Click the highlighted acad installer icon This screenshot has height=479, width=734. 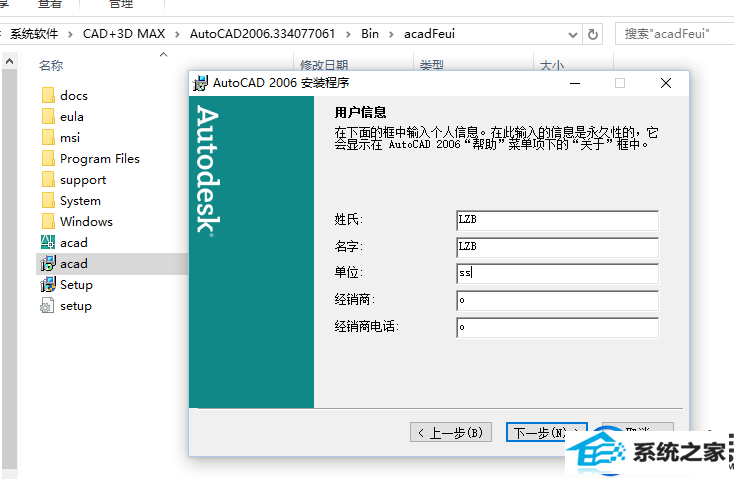(x=48, y=264)
